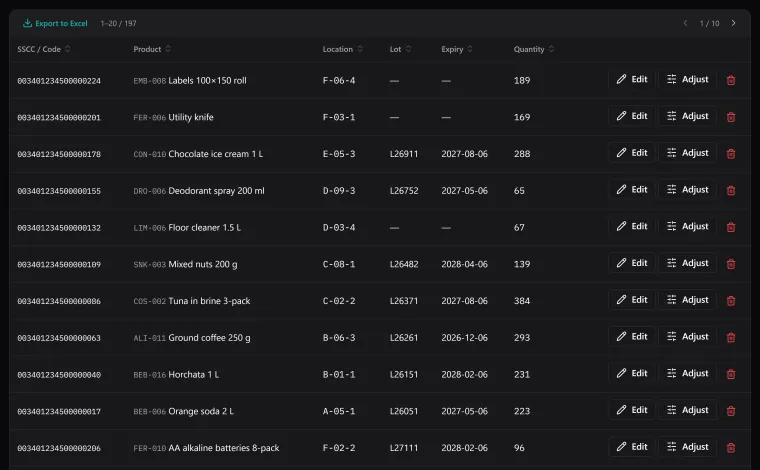This screenshot has height=470, width=760.
Task: Adjust quantity for Horchata 1 L
Action: (687, 374)
